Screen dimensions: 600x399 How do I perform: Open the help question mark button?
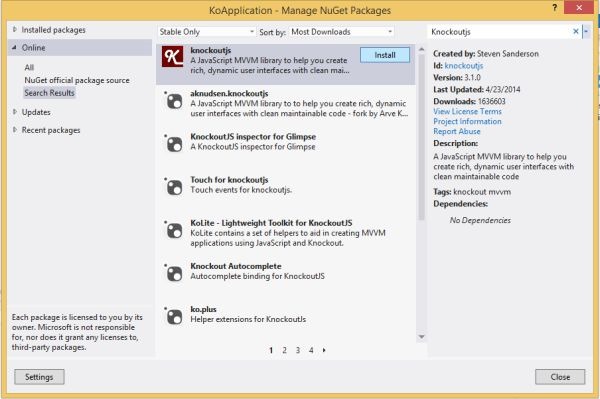coord(554,7)
